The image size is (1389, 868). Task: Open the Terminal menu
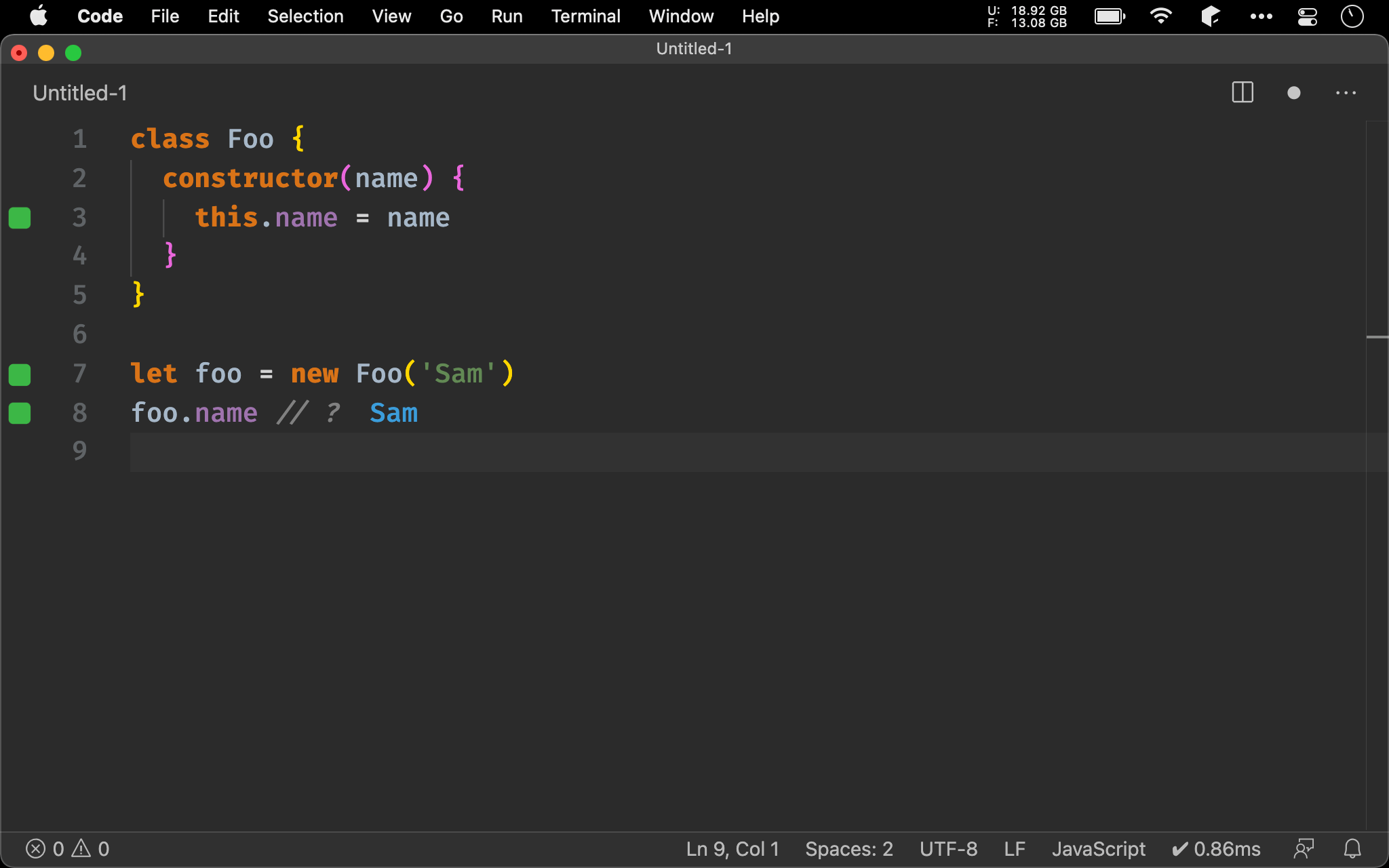(x=585, y=16)
